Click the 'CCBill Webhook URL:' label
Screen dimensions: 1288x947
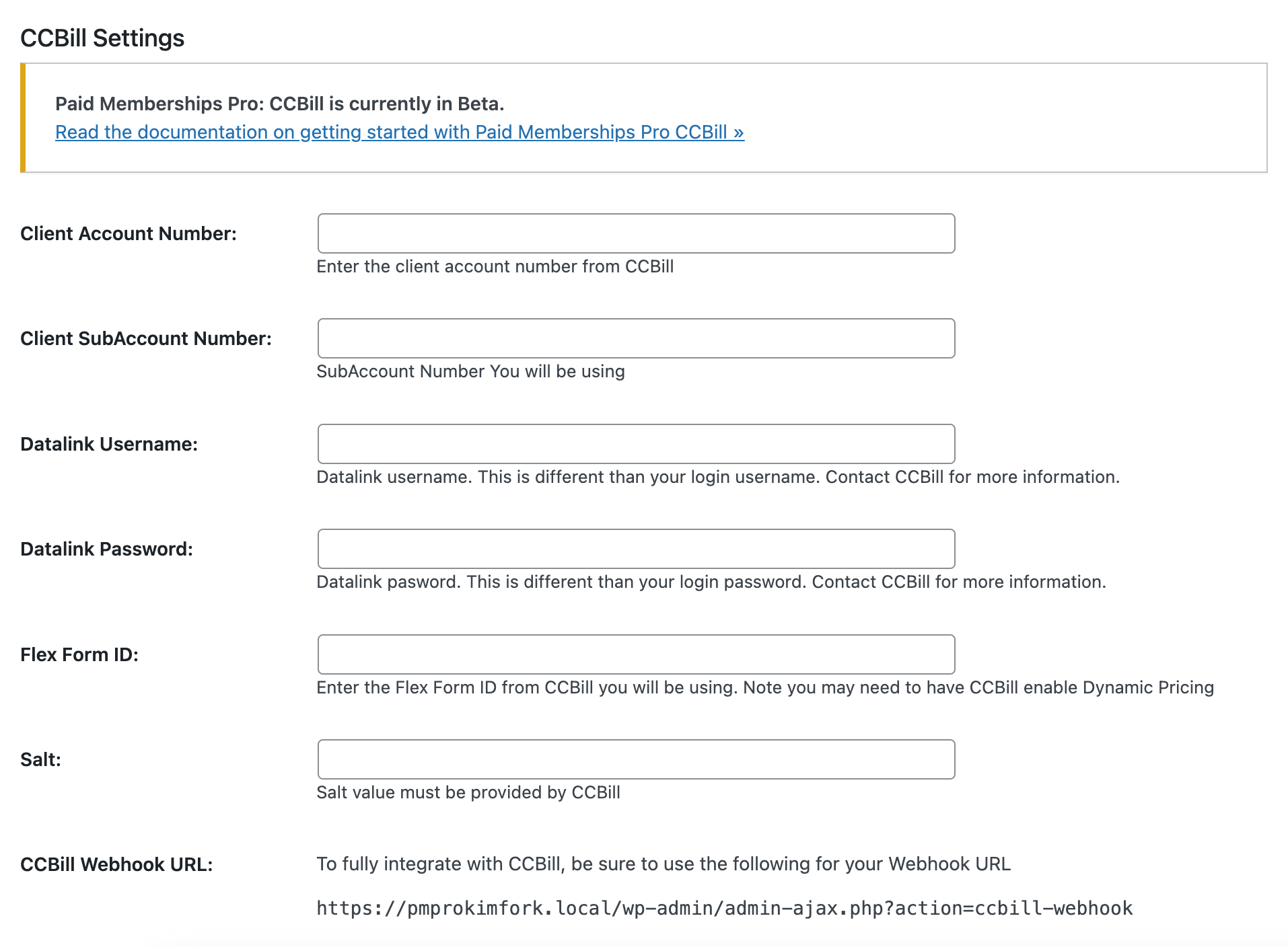(116, 864)
